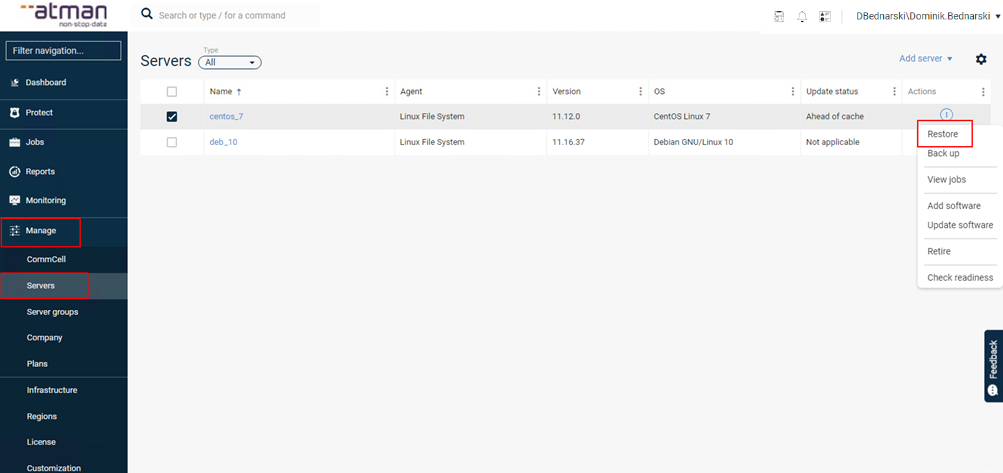Open the settings gear on Servers page

(981, 59)
